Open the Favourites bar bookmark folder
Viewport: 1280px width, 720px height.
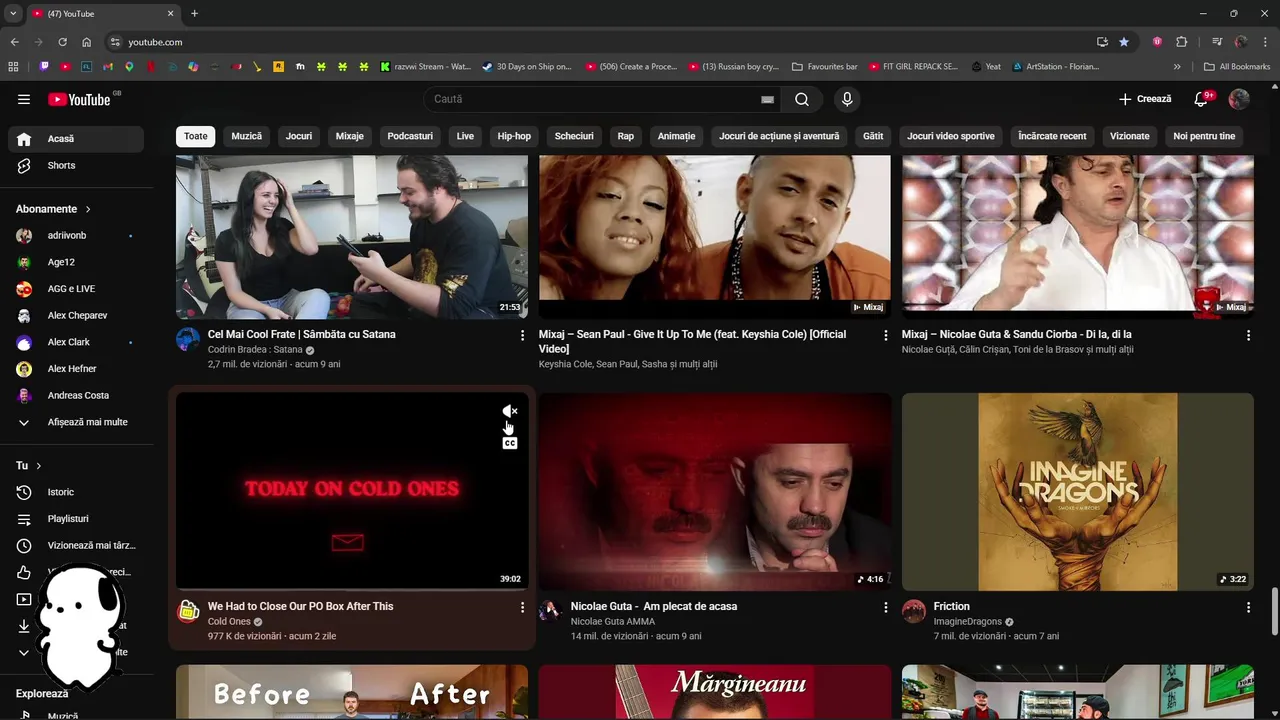825,67
